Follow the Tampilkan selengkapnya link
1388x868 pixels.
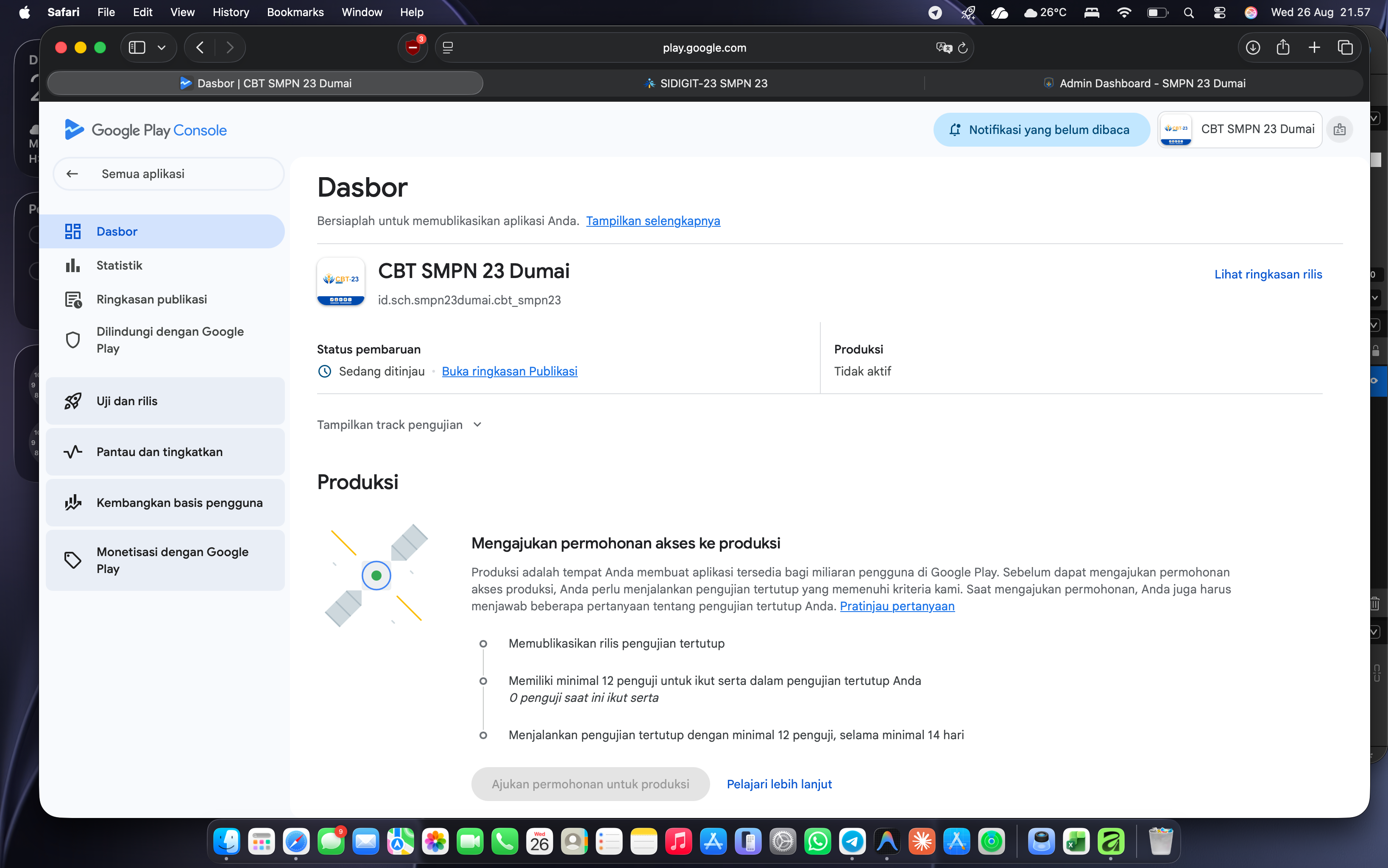click(x=653, y=221)
